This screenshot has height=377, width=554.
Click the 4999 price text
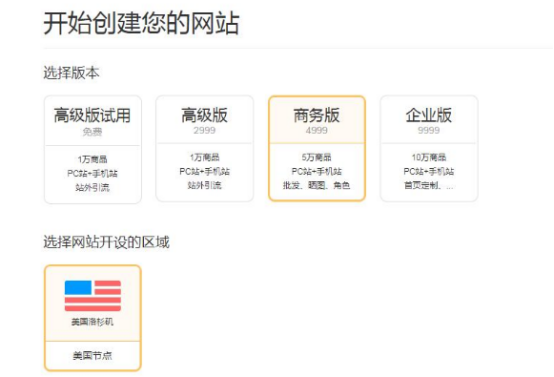tap(317, 130)
